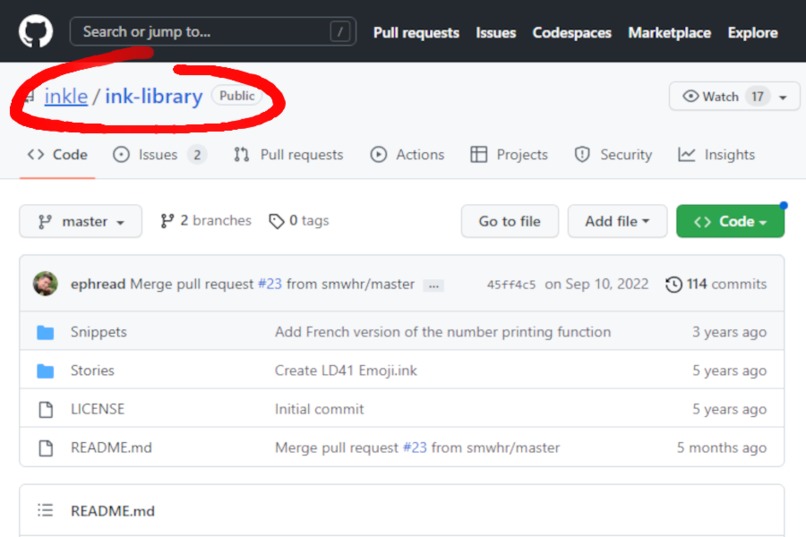Viewport: 806px width, 537px height.
Task: Switch to the repository Issues tab
Action: (x=160, y=154)
